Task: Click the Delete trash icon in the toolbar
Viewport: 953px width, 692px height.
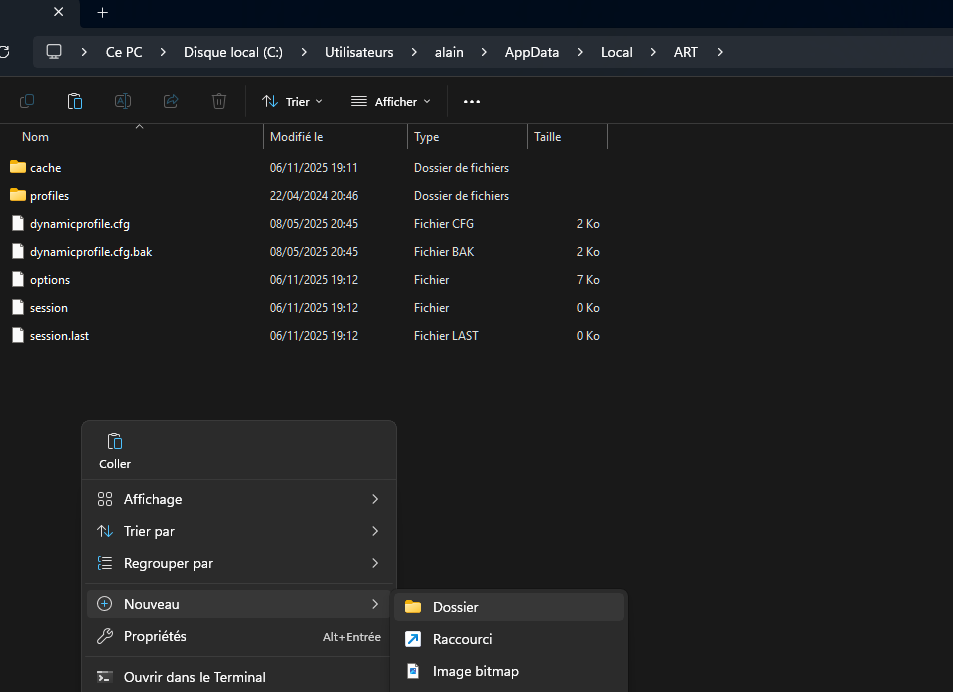Action: (219, 101)
